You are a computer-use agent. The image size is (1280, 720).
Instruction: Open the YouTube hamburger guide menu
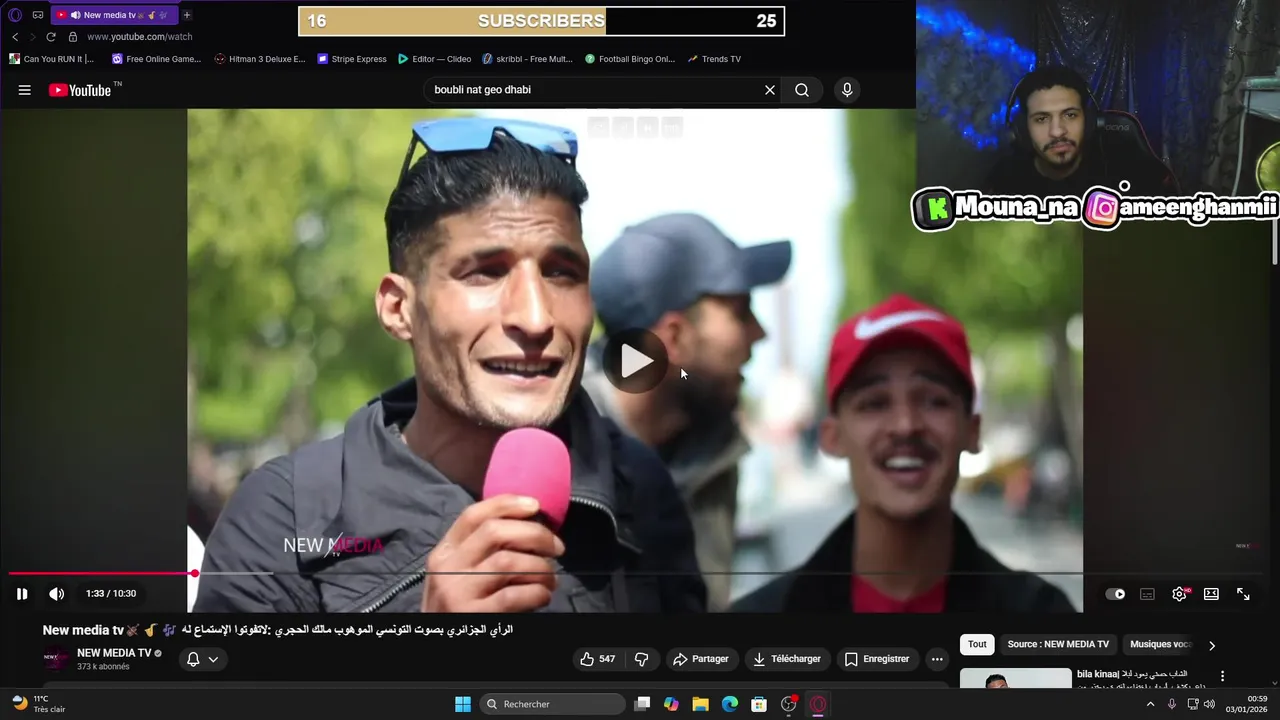tap(24, 90)
